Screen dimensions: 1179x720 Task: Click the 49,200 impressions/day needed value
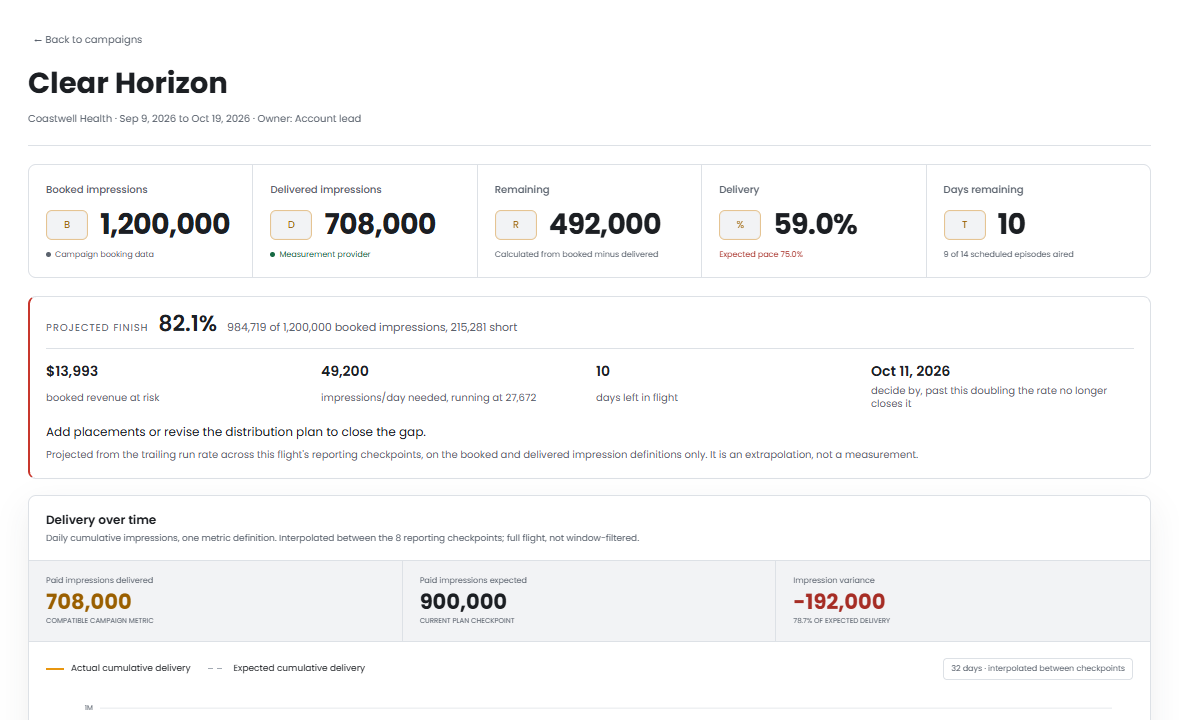[x=344, y=371]
